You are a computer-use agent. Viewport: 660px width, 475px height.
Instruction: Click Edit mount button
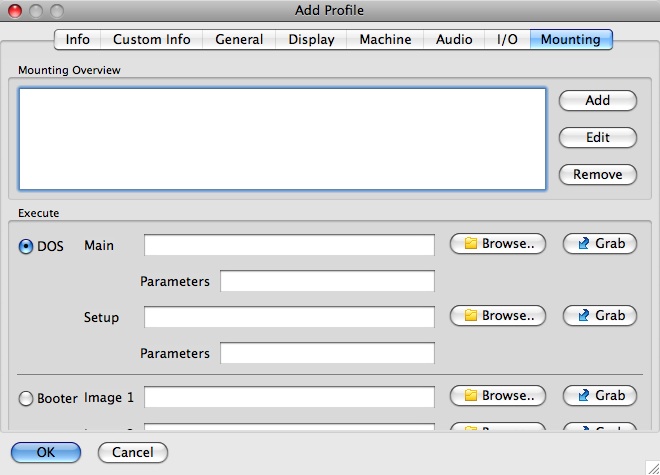598,138
